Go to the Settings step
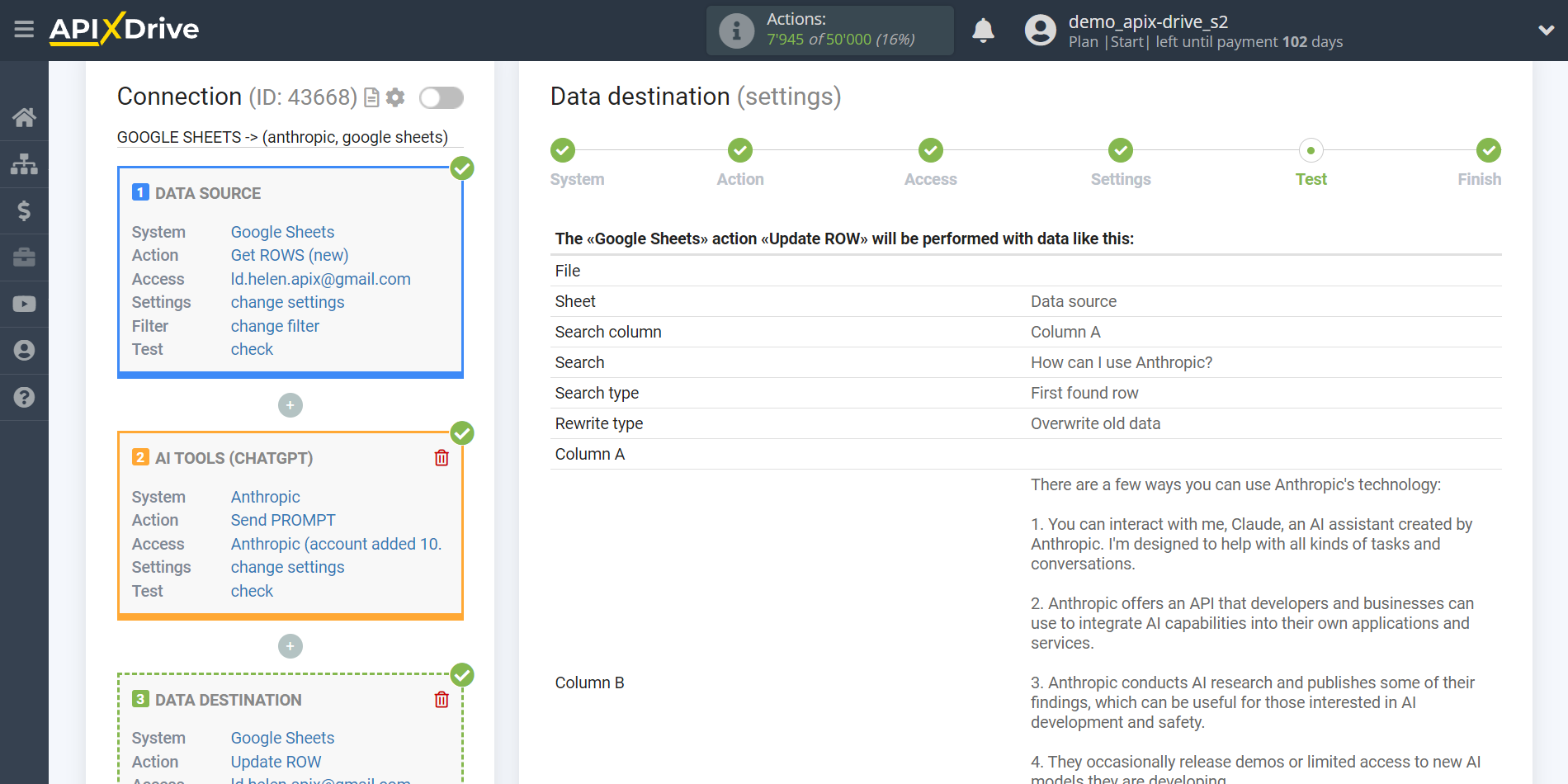Screen dimensions: 1568x784 coord(1120,151)
